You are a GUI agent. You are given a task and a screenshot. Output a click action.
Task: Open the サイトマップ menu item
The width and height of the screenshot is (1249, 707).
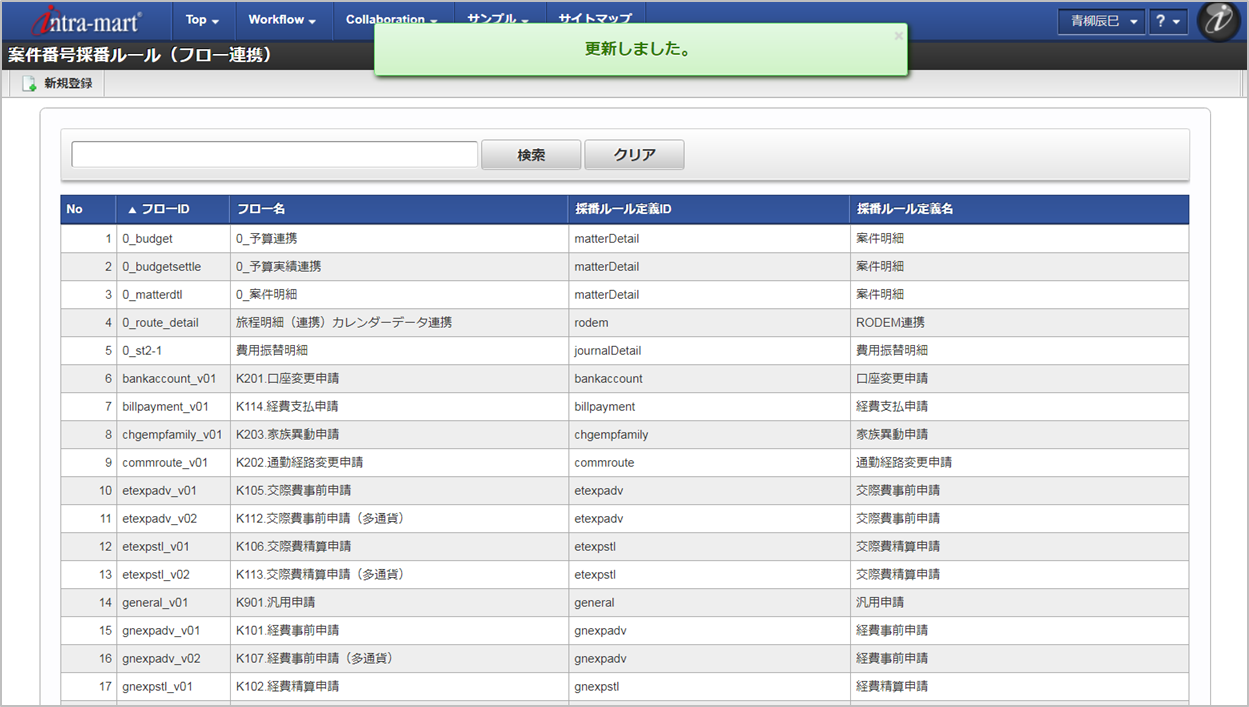[595, 20]
